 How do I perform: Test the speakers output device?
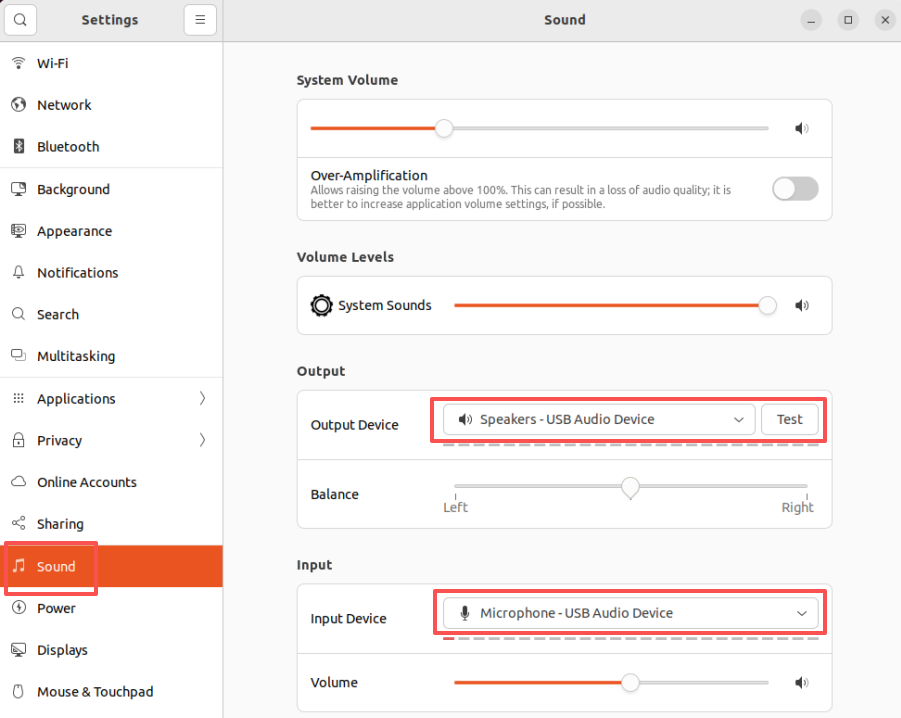(x=790, y=419)
